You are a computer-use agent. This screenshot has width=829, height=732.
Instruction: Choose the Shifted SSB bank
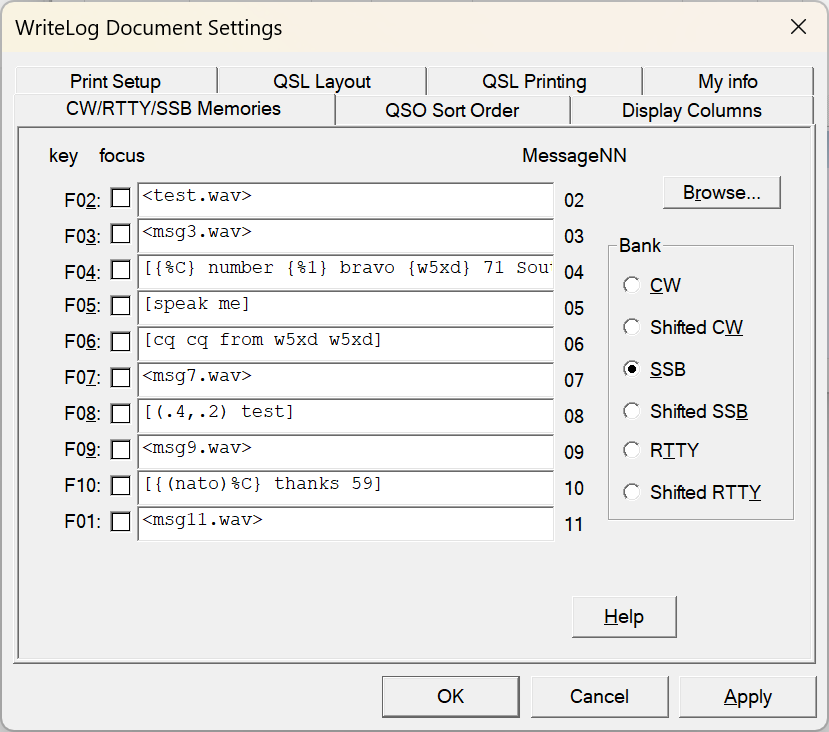(x=632, y=411)
